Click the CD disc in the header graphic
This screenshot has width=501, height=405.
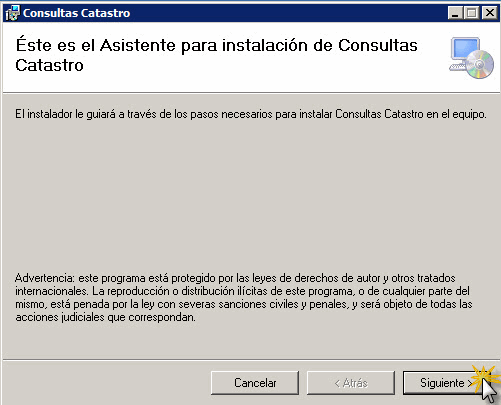pos(480,64)
